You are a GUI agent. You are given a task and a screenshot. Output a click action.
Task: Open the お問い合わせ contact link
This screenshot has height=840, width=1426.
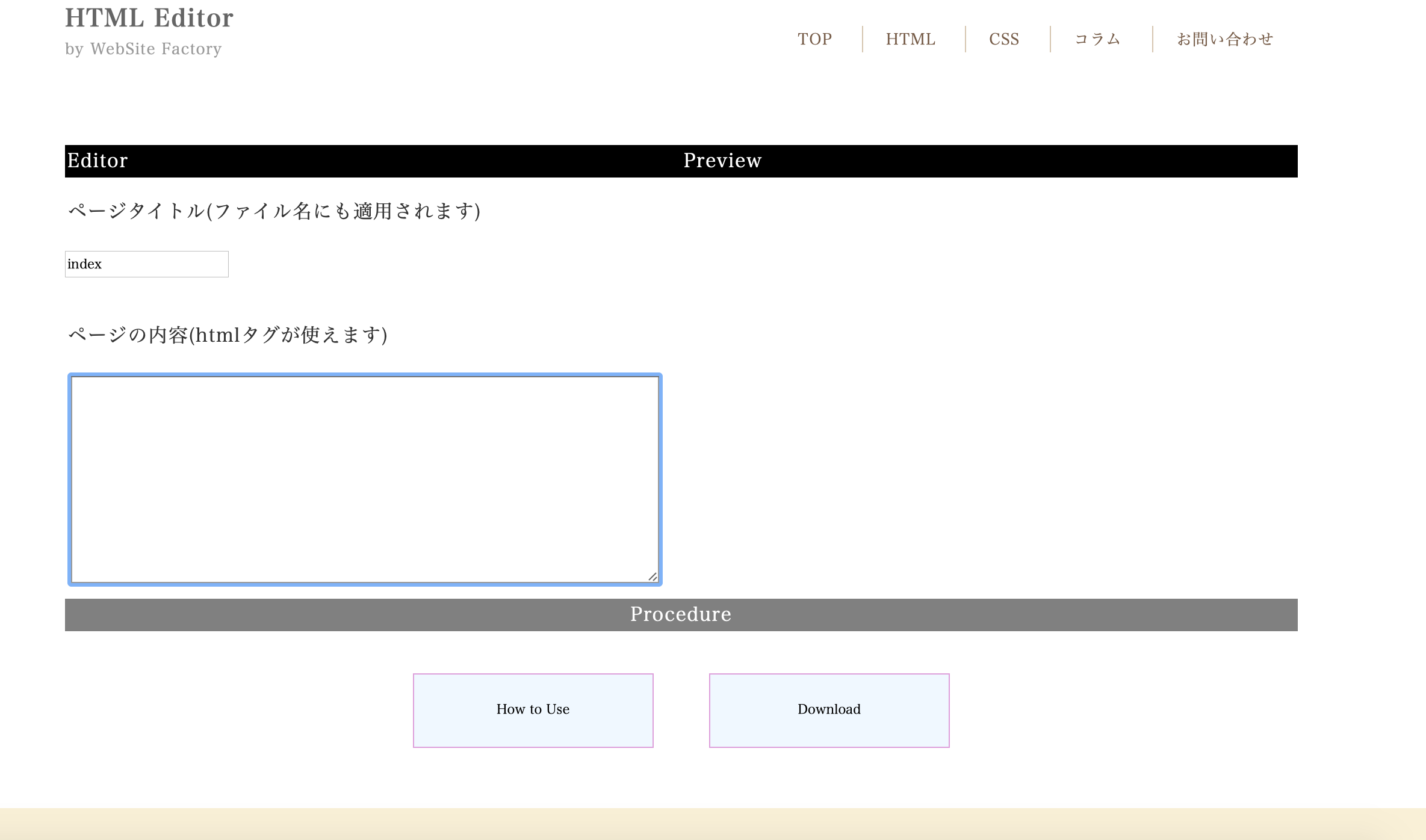[1225, 39]
